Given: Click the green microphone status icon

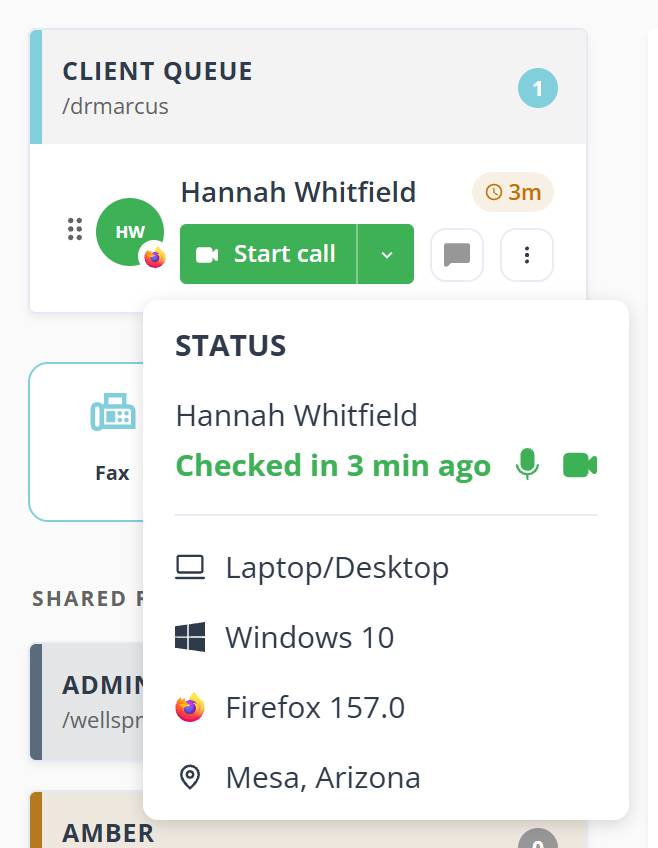Looking at the screenshot, I should (x=527, y=465).
